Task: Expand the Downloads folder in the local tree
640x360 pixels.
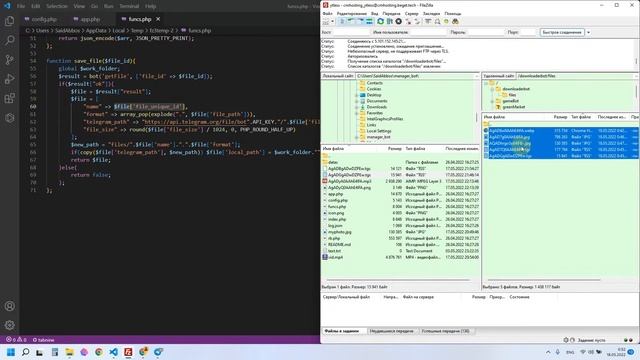Action: pyautogui.click(x=356, y=107)
